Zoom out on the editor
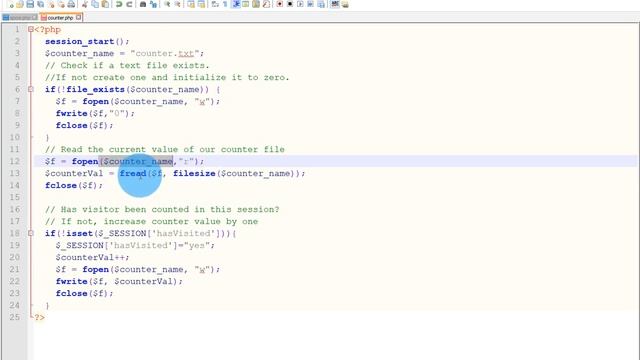Viewport: 640px width, 360px height. (177, 4)
